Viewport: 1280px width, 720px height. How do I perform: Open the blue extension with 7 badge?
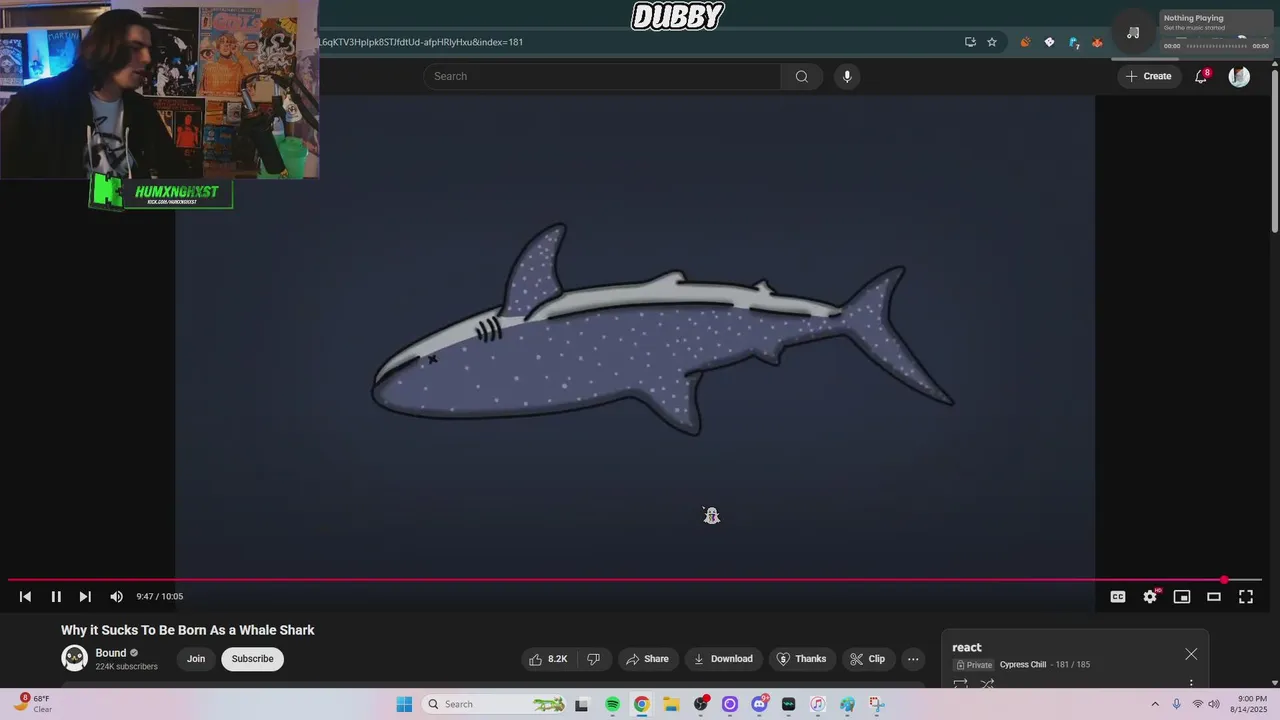click(x=1074, y=42)
